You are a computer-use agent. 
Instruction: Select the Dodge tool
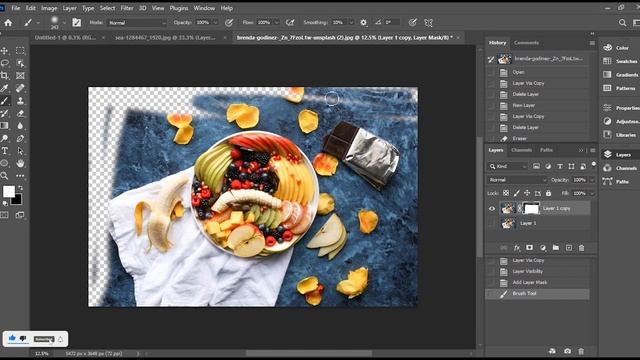point(4,138)
